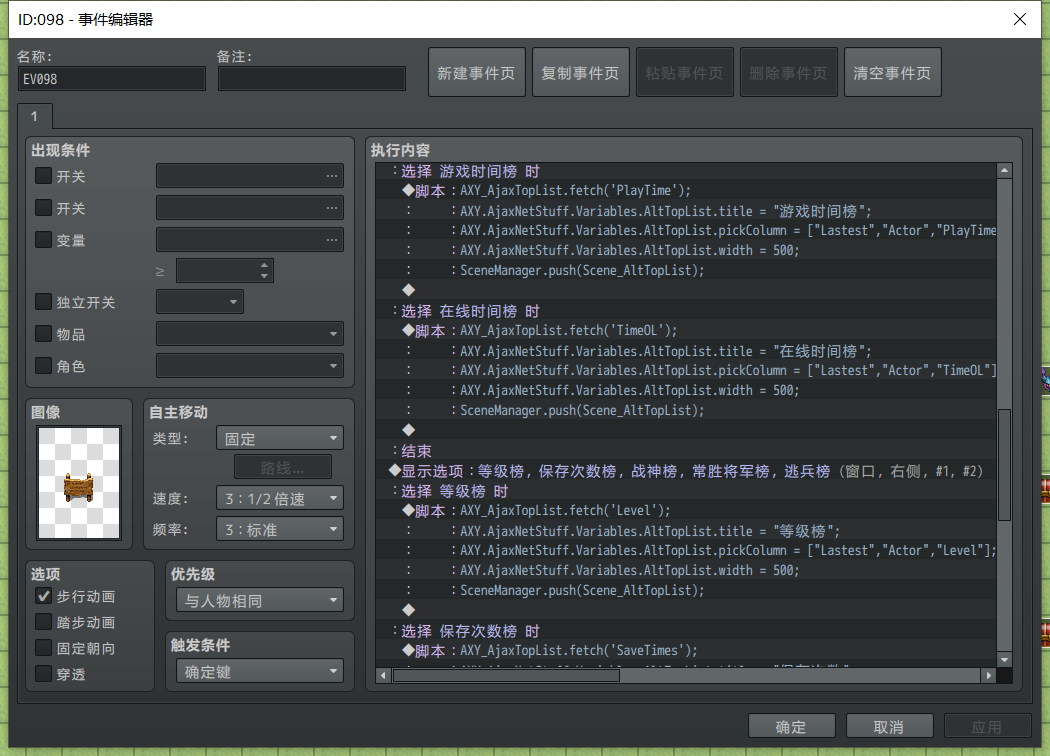Click the horizontal scrollbar thumb

point(506,676)
